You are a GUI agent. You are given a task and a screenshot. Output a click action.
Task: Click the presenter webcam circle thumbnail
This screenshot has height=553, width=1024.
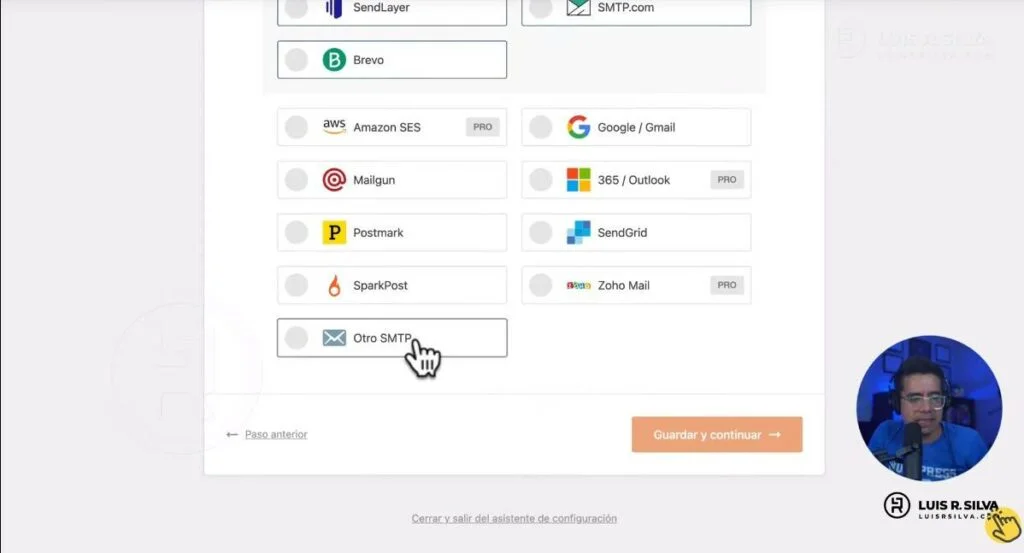[x=929, y=408]
